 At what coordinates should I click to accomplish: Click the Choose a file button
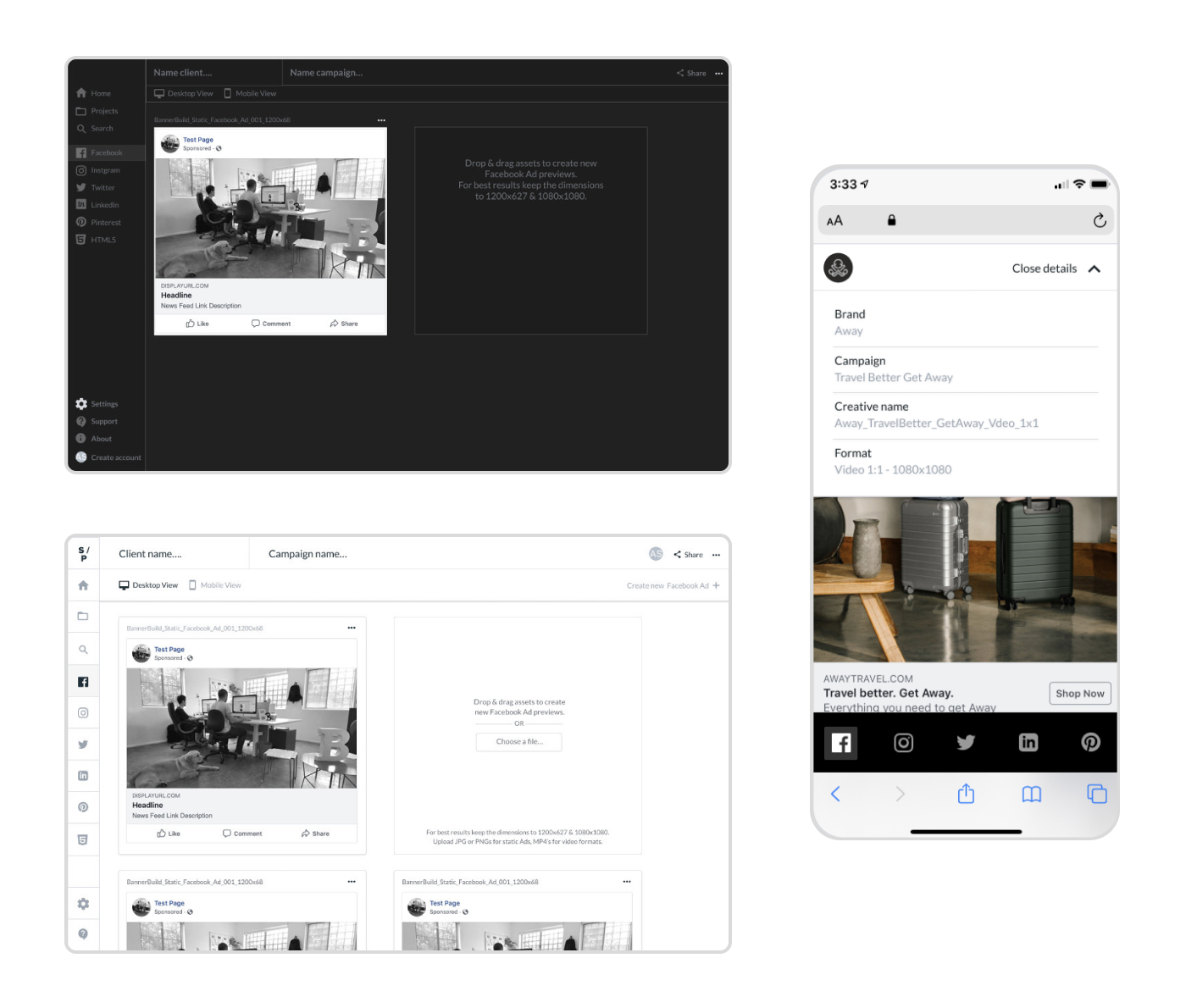coord(518,742)
